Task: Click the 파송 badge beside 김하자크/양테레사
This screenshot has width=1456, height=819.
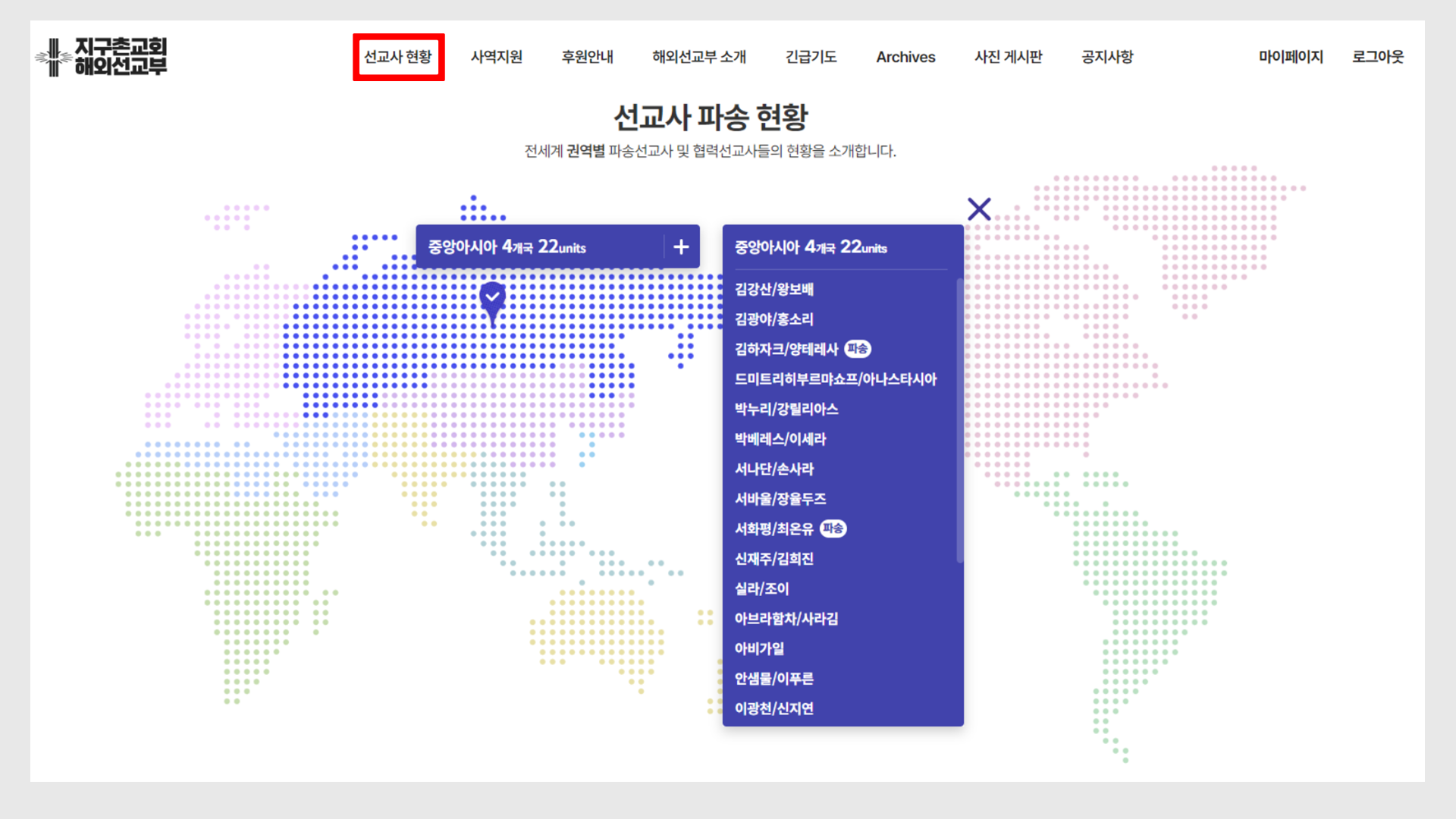Action: pos(858,349)
